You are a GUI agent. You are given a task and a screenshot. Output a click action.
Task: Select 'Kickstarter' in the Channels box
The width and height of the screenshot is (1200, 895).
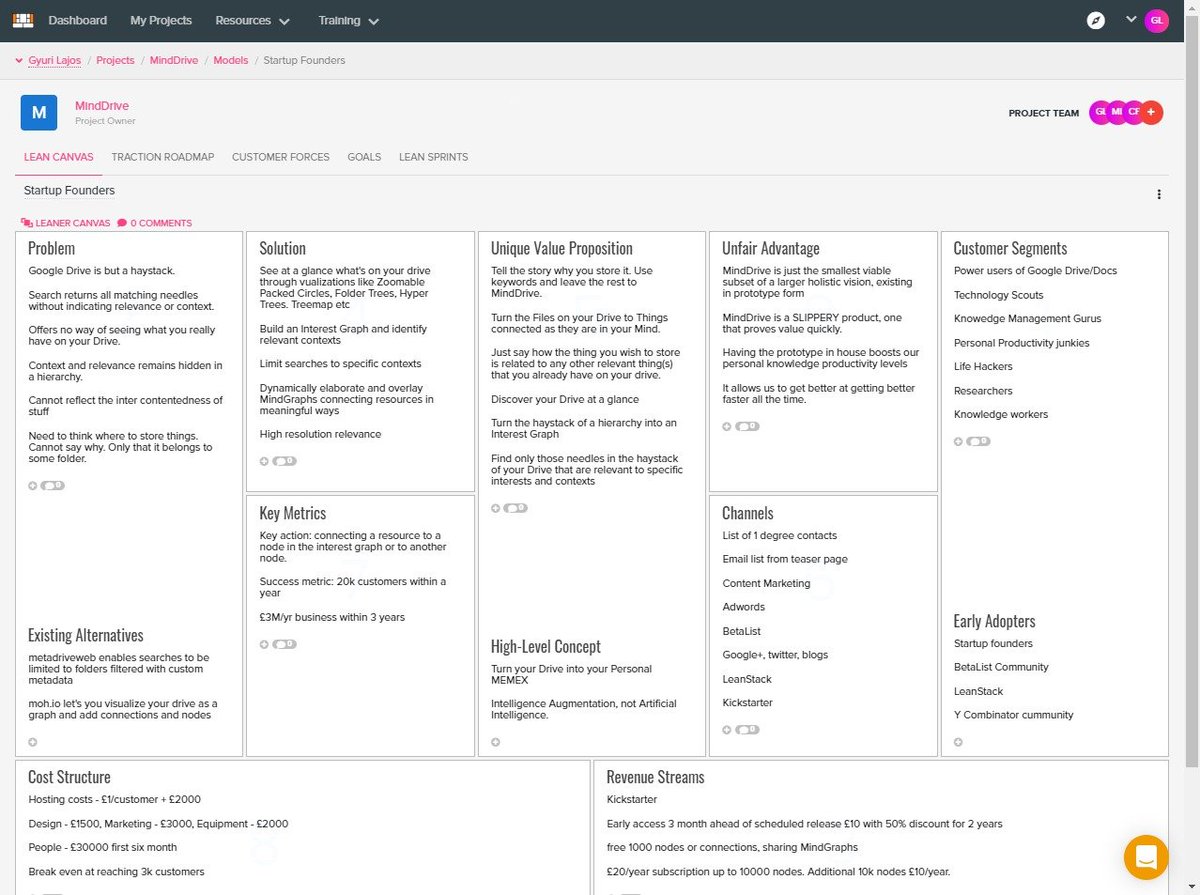click(747, 703)
